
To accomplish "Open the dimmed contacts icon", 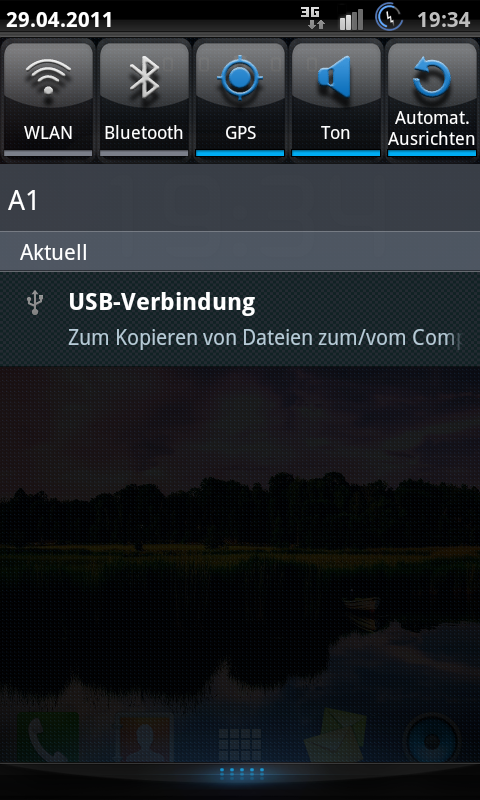I will click(144, 737).
